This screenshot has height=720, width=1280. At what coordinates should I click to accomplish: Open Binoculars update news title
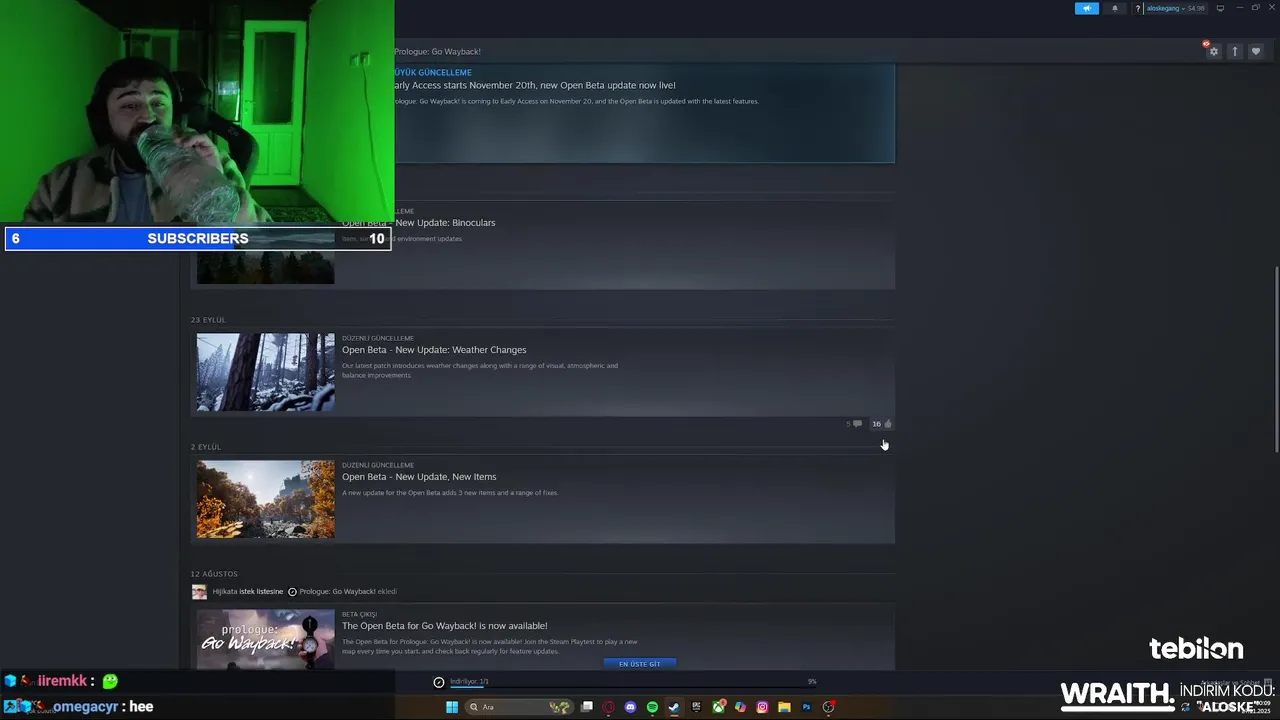click(x=418, y=223)
